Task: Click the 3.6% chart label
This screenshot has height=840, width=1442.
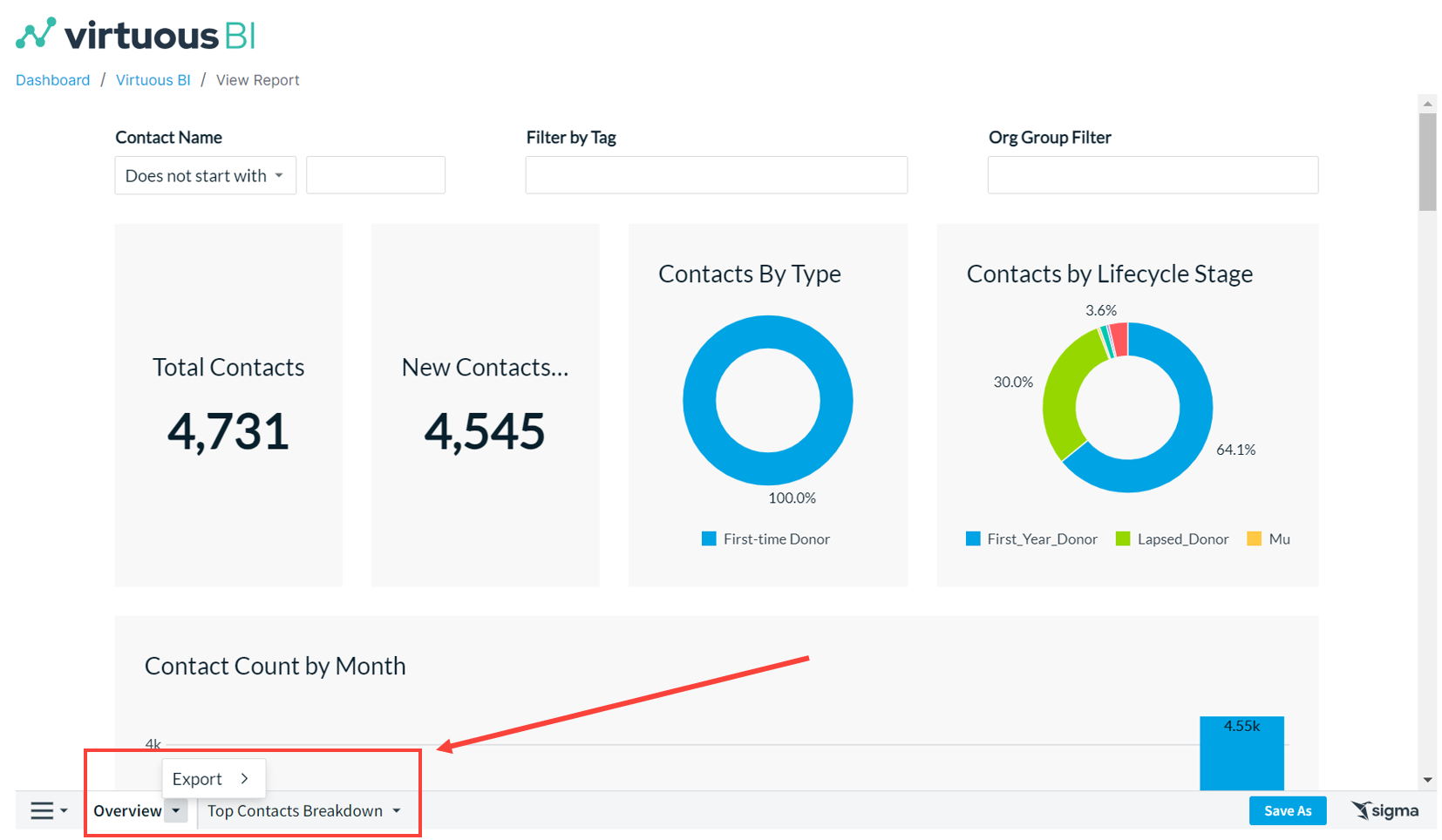Action: click(1101, 310)
